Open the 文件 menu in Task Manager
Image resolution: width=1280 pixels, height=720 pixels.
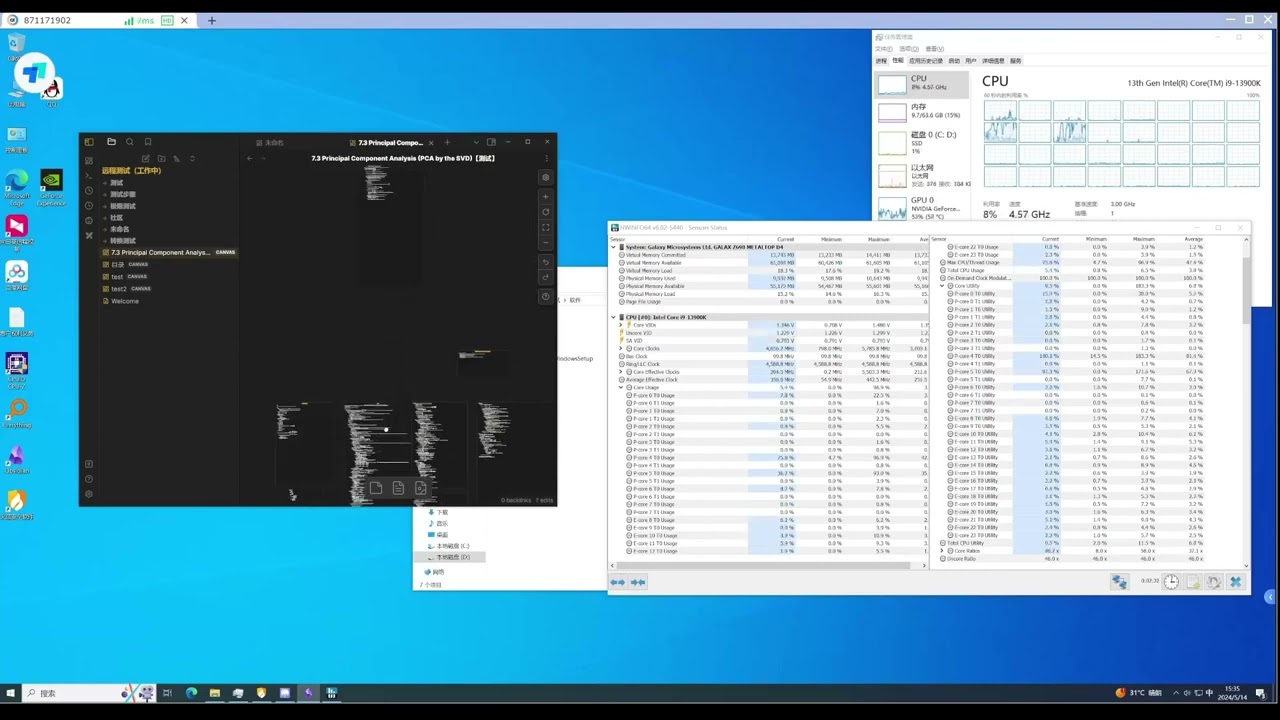[x=883, y=49]
